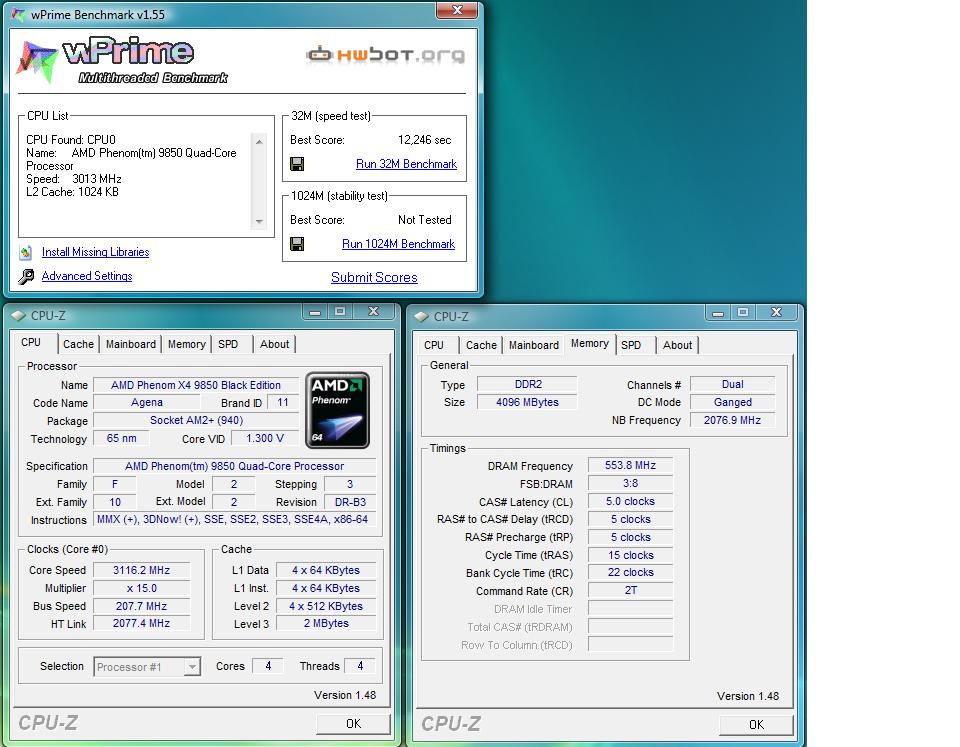Click the HT Link value 2077.4 MHz
The height and width of the screenshot is (747, 960).
point(141,623)
